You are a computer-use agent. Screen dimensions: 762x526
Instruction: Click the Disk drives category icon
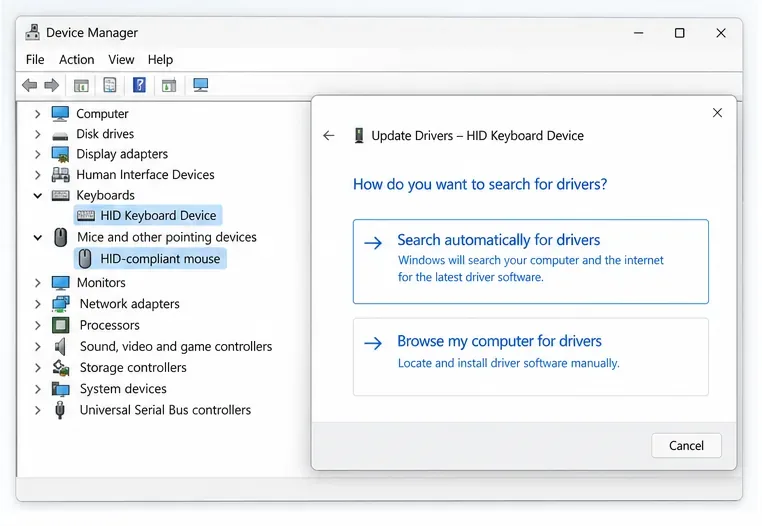[60, 136]
